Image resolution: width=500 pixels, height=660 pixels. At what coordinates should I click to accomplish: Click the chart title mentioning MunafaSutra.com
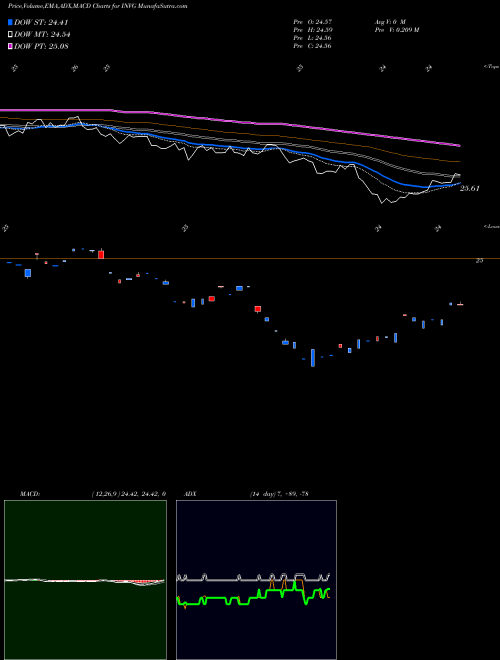coord(97,6)
